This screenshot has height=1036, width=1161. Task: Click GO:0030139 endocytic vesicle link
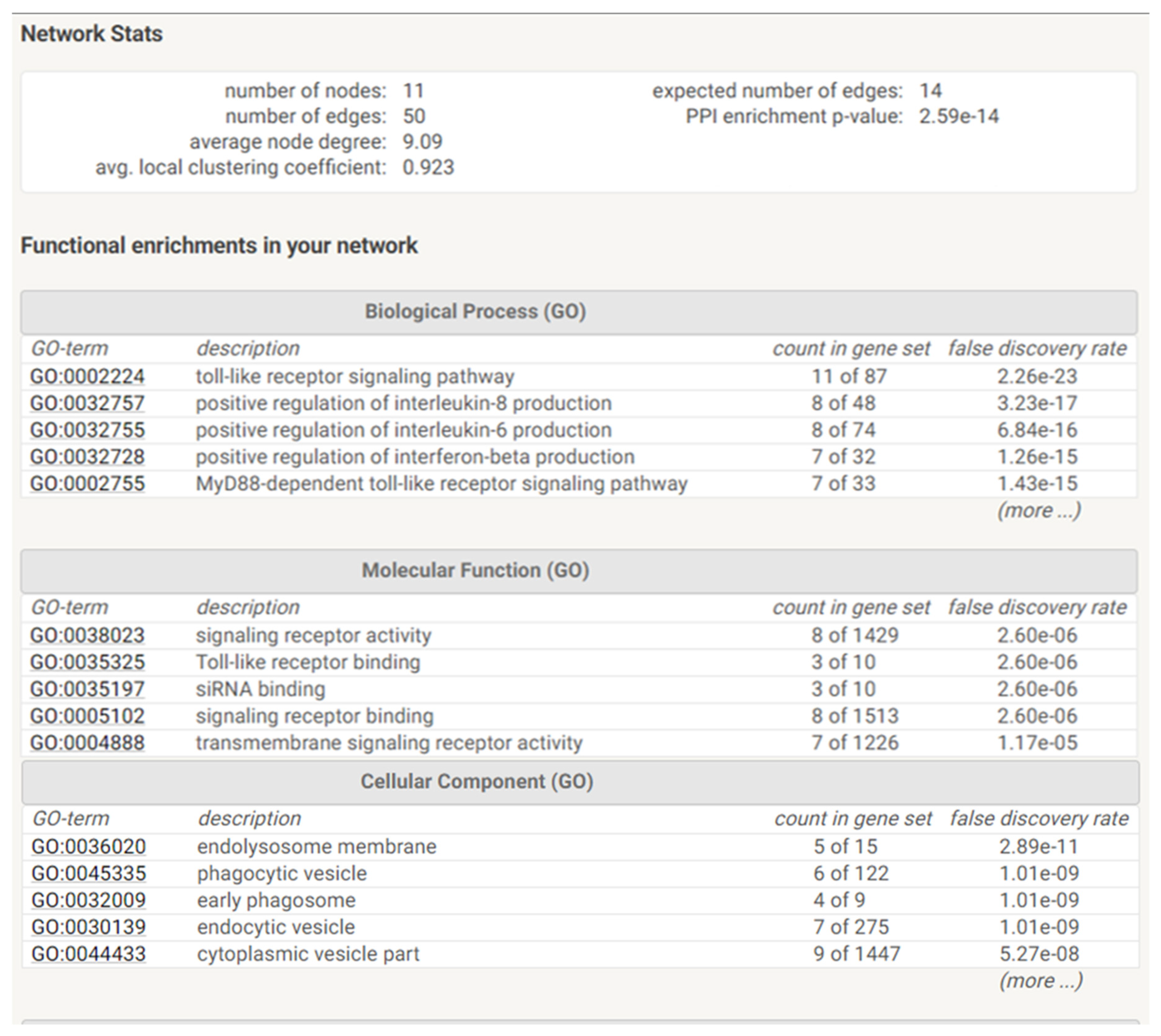[x=89, y=927]
